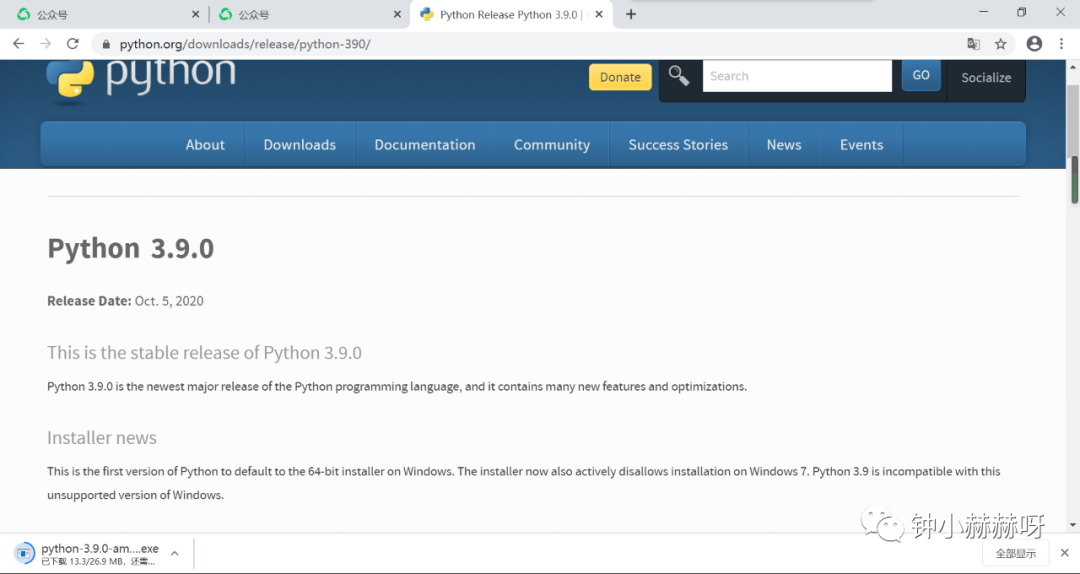Click the yellow Donate button

(620, 77)
